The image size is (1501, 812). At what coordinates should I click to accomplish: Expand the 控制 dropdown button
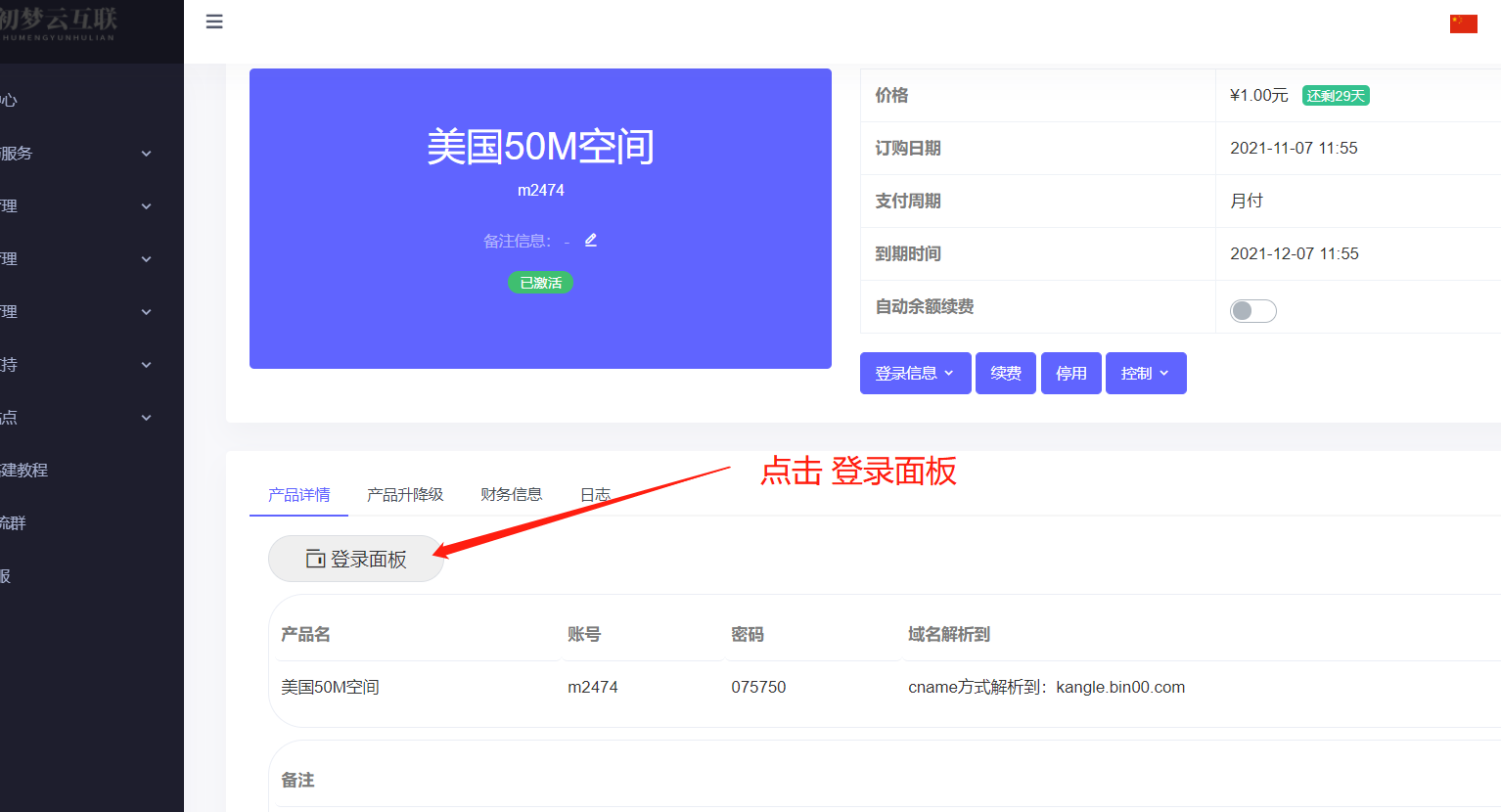pyautogui.click(x=1145, y=373)
